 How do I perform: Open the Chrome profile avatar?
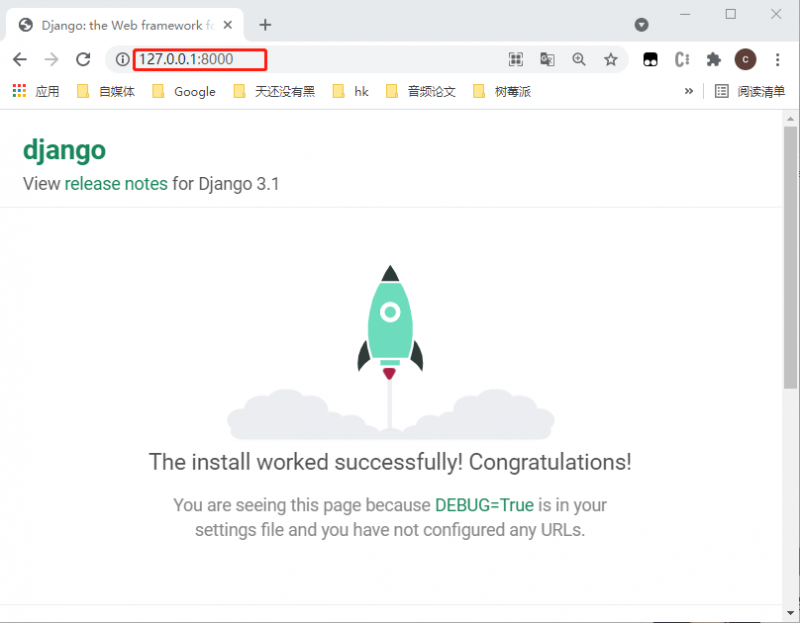tap(745, 60)
